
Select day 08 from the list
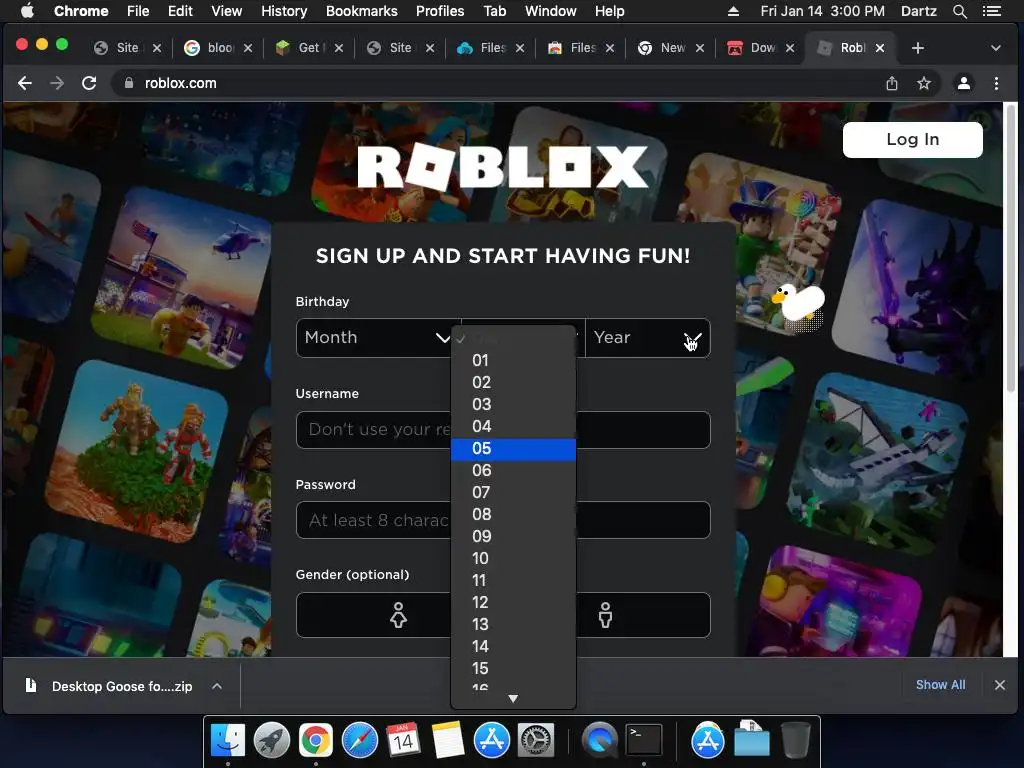click(513, 515)
